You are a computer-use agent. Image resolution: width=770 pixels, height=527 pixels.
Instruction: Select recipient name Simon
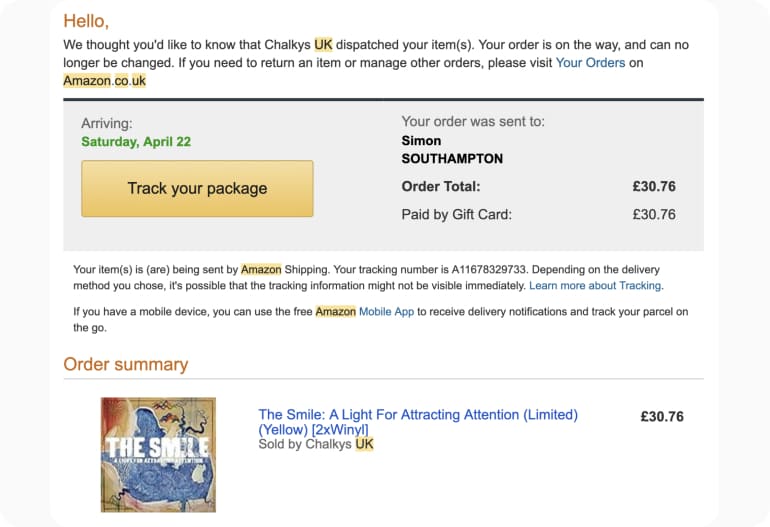[421, 141]
